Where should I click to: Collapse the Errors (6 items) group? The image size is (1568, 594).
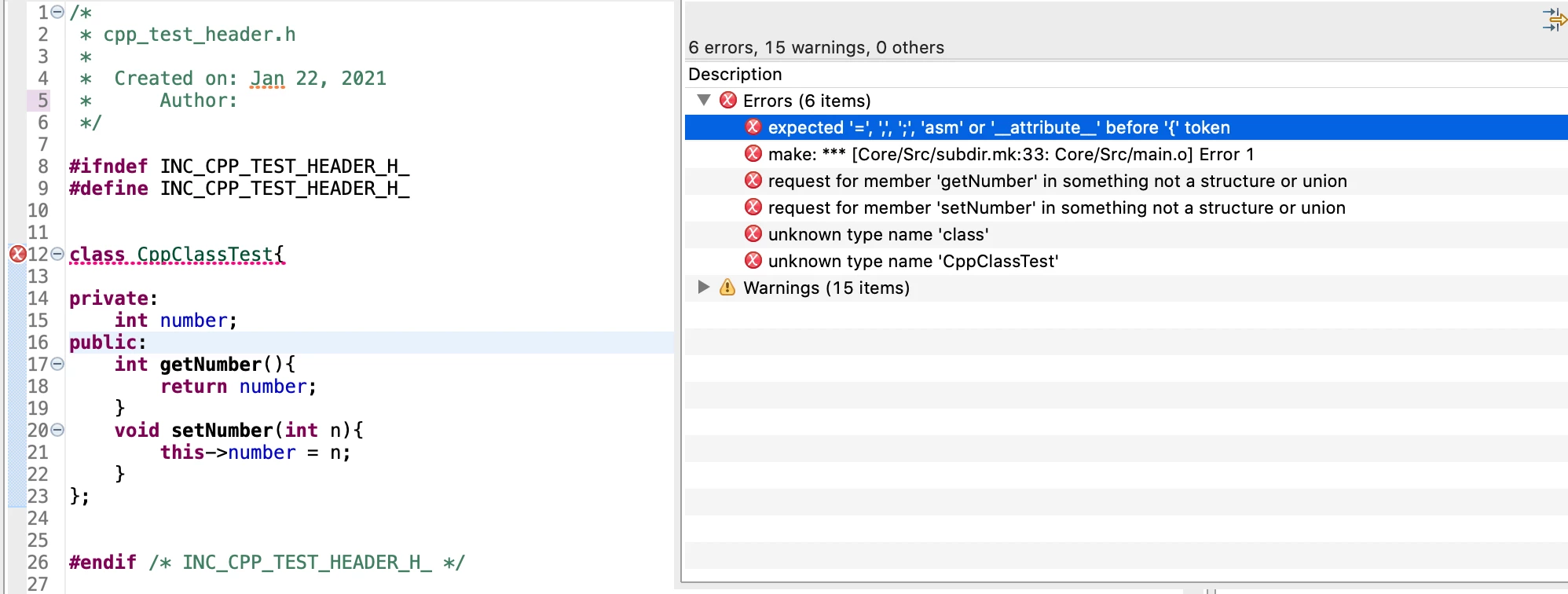(704, 100)
